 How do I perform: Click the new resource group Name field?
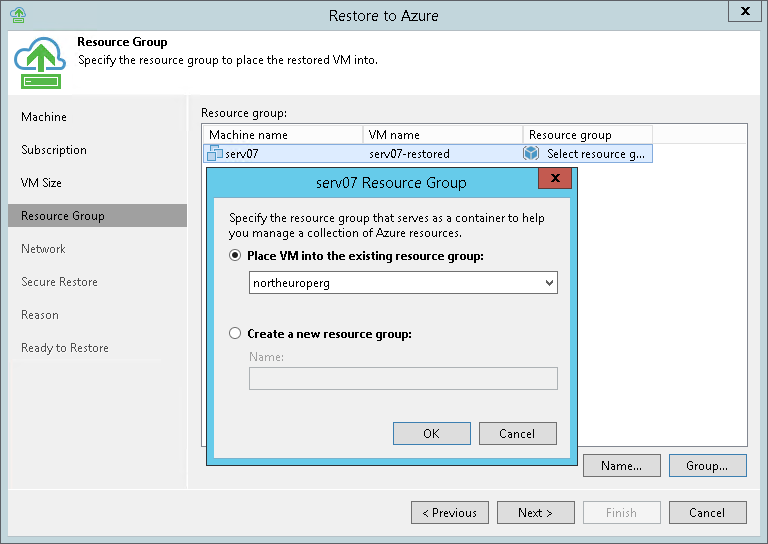tap(403, 379)
